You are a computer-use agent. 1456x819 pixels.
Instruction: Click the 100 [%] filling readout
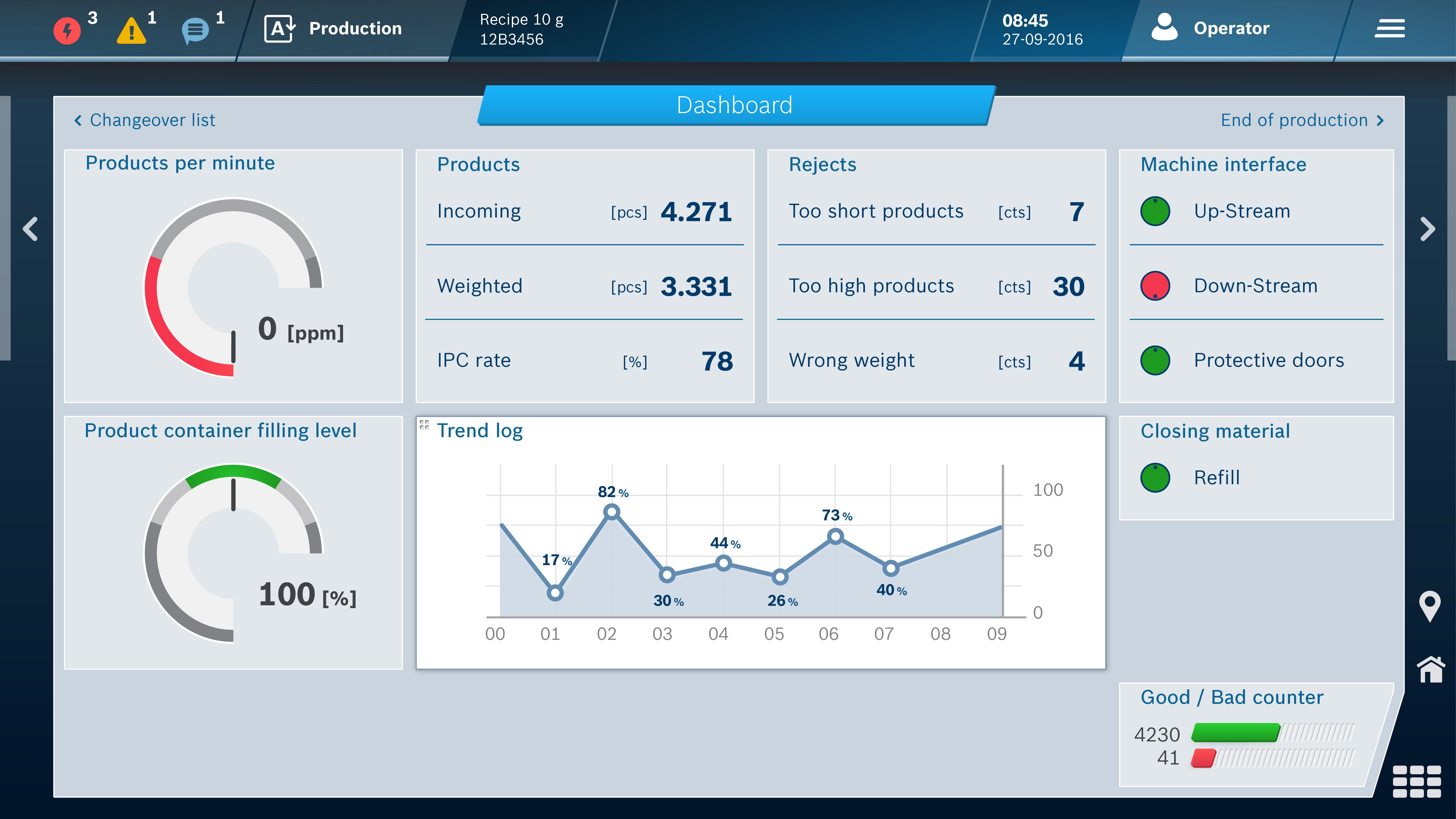click(307, 595)
